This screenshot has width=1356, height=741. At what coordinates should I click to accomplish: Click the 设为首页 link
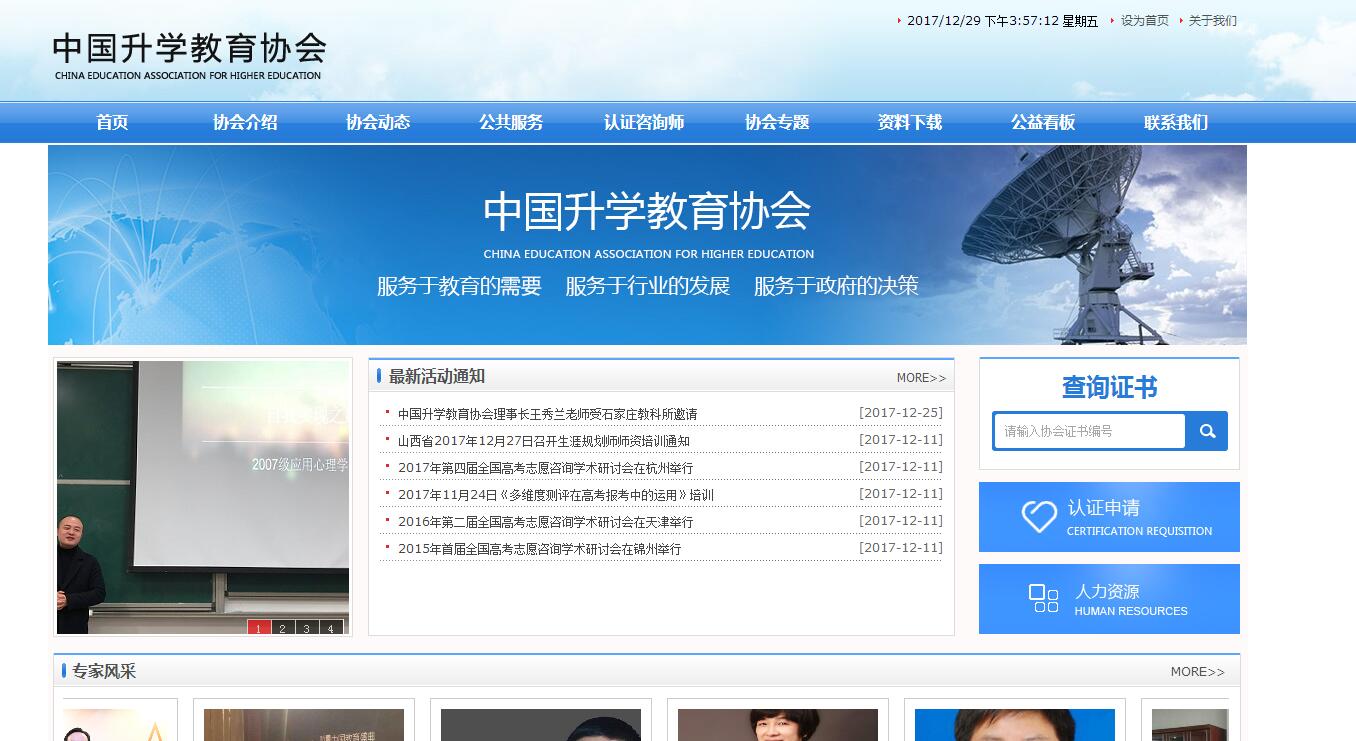pyautogui.click(x=1144, y=21)
